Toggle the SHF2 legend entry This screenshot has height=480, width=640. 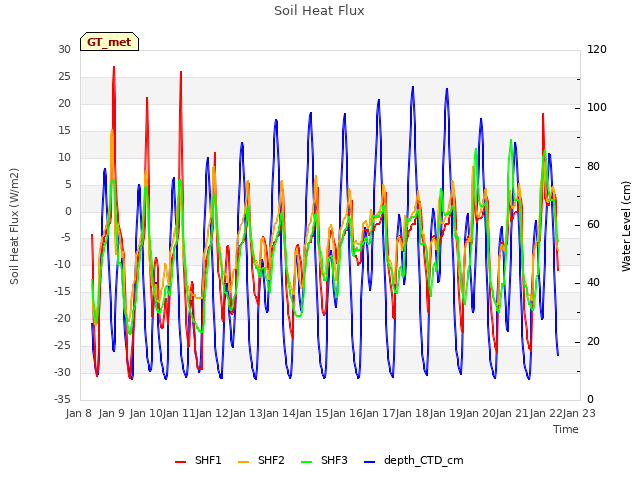point(261,460)
